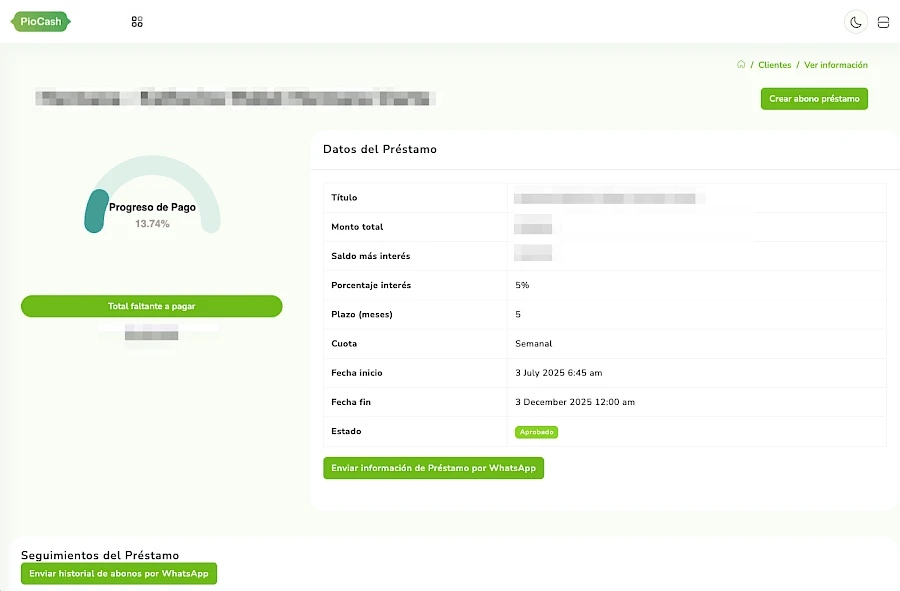Click the 13.74% progress percentage text
Viewport: 900px width, 591px height.
(x=152, y=224)
